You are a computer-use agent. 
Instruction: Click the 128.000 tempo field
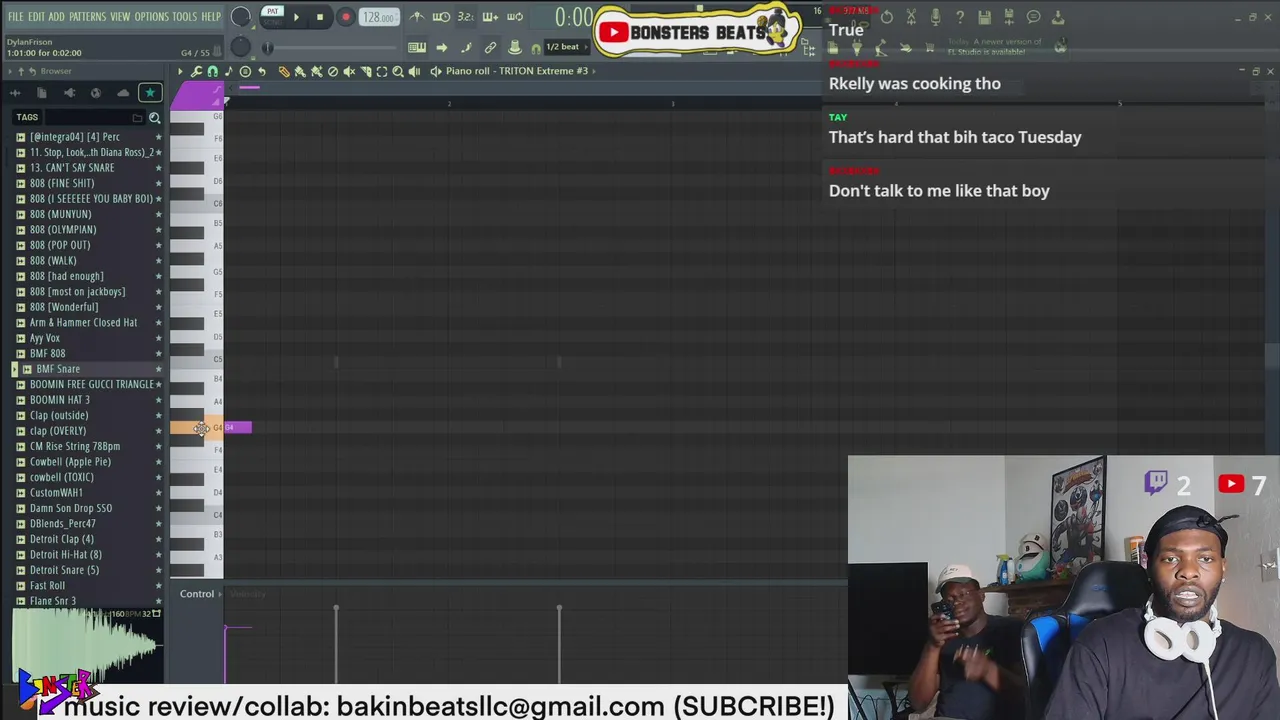[x=378, y=17]
